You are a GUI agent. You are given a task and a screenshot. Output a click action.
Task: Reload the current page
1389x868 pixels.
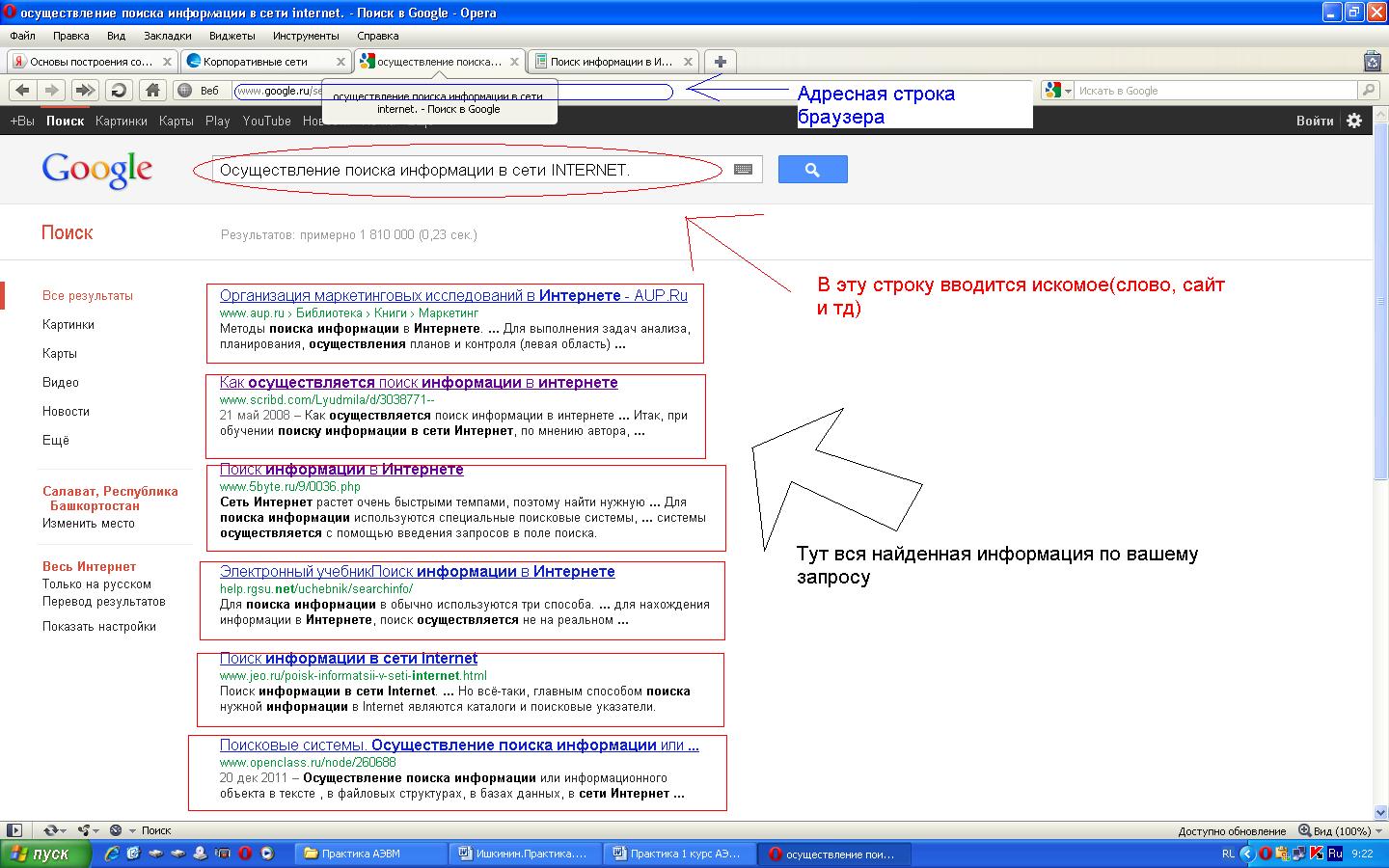pos(119,90)
